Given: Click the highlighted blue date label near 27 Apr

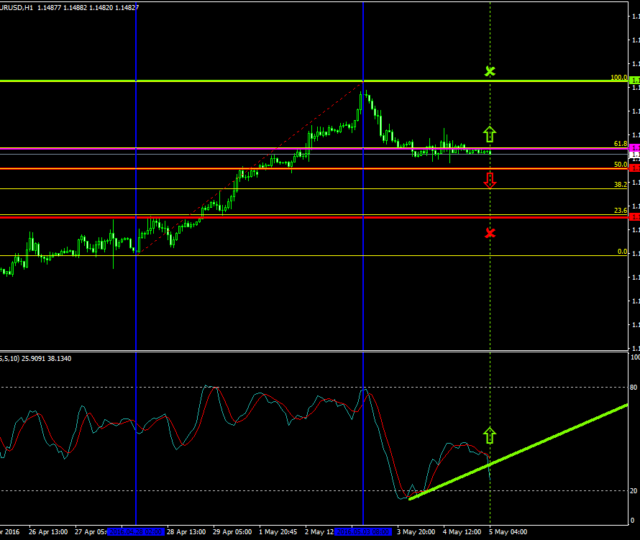Looking at the screenshot, I should 136,531.
